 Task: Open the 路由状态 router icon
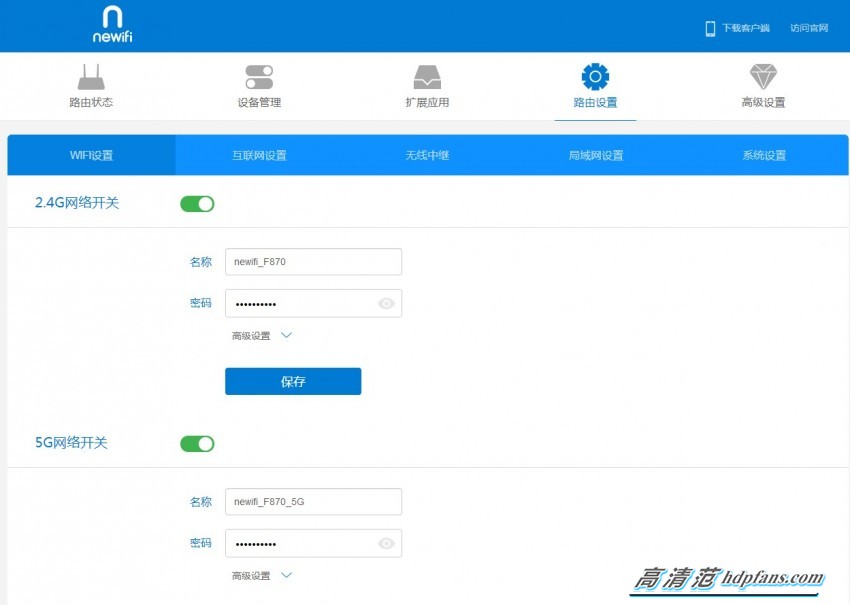tap(91, 77)
